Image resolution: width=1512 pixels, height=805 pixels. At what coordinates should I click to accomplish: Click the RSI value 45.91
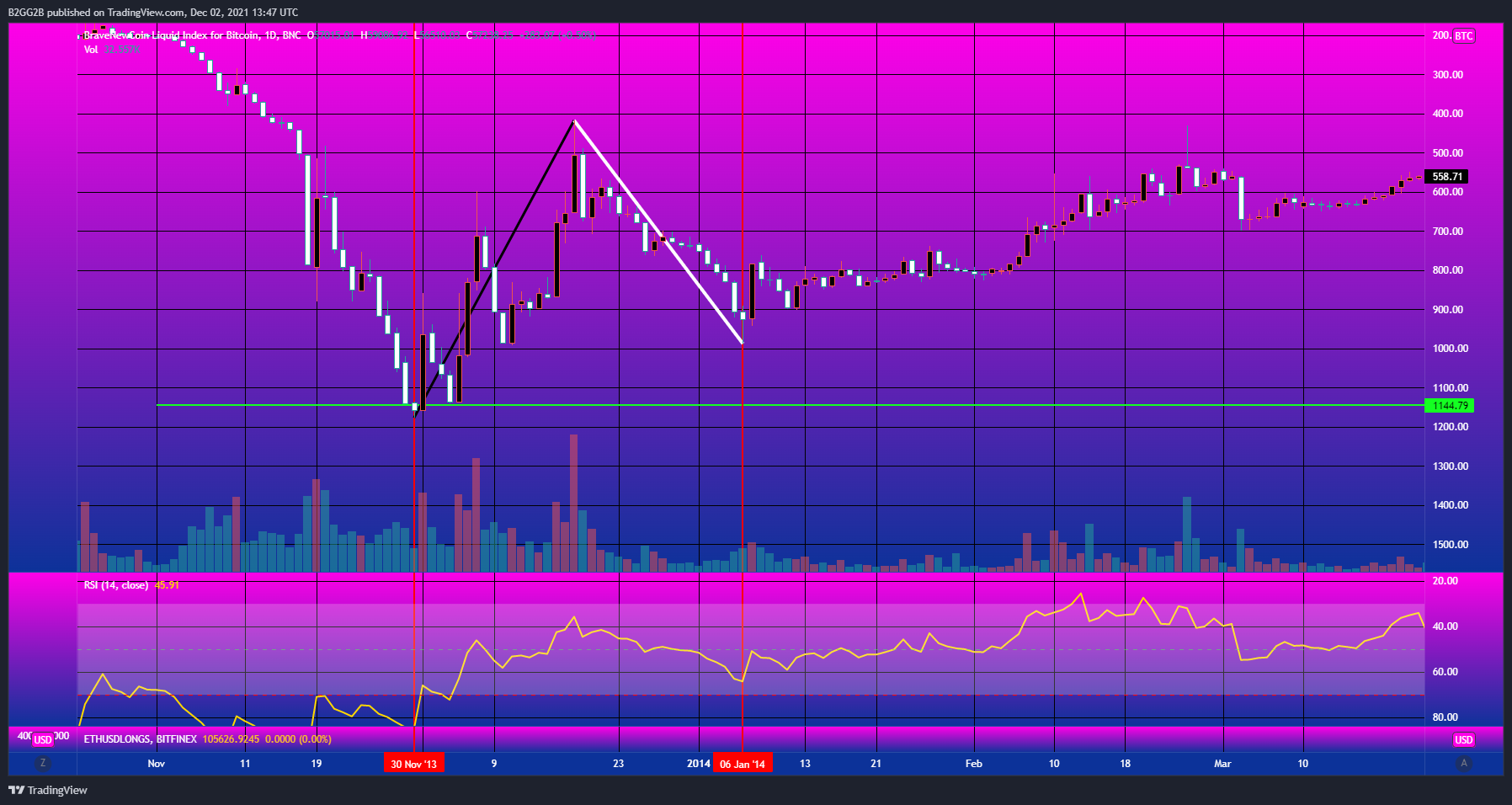tap(167, 585)
